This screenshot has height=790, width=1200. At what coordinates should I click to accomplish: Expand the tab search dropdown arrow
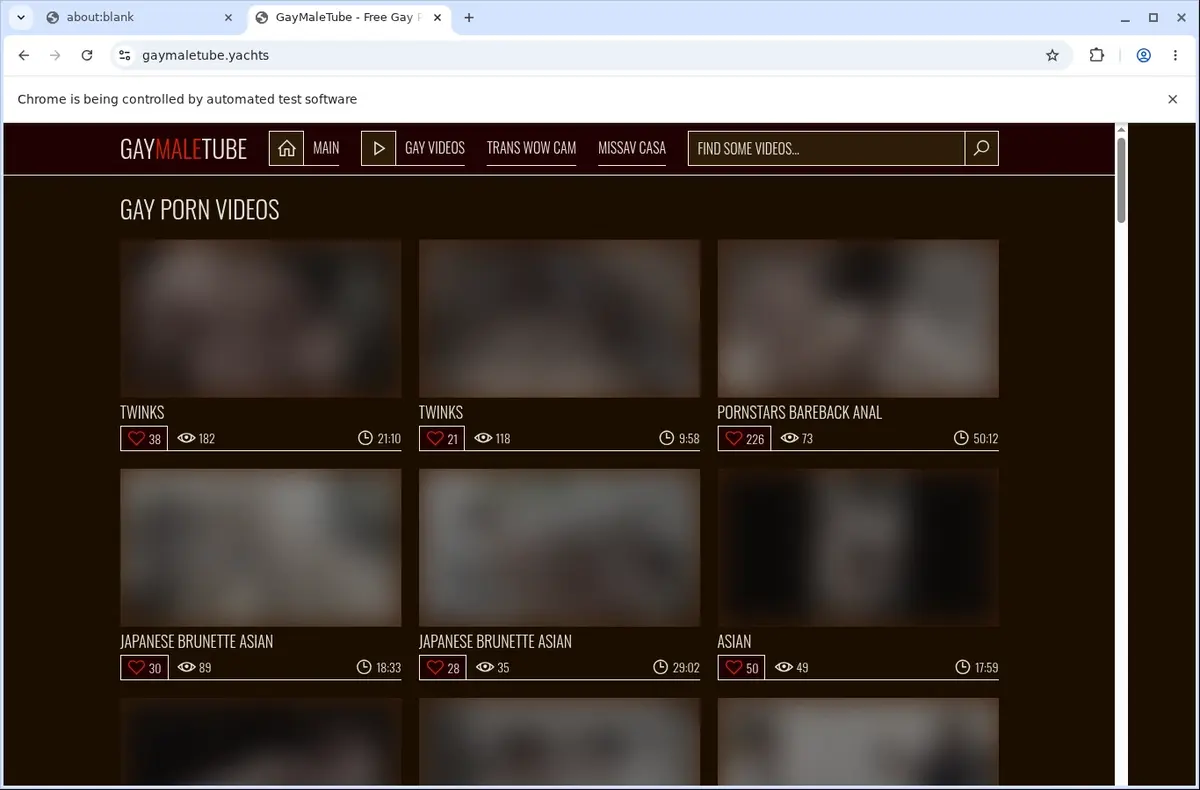[21, 17]
